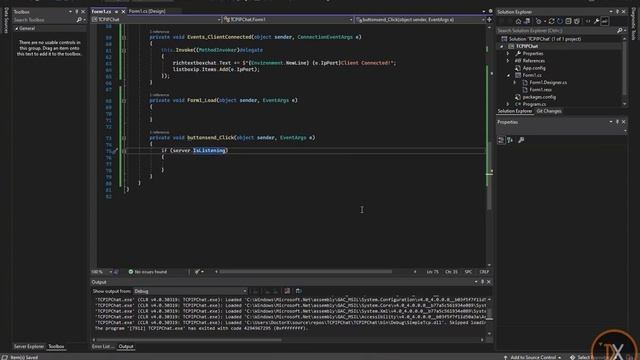The height and width of the screenshot is (360, 640).
Task: Collapse All in Solution Explorer toolbar
Action: (568, 21)
